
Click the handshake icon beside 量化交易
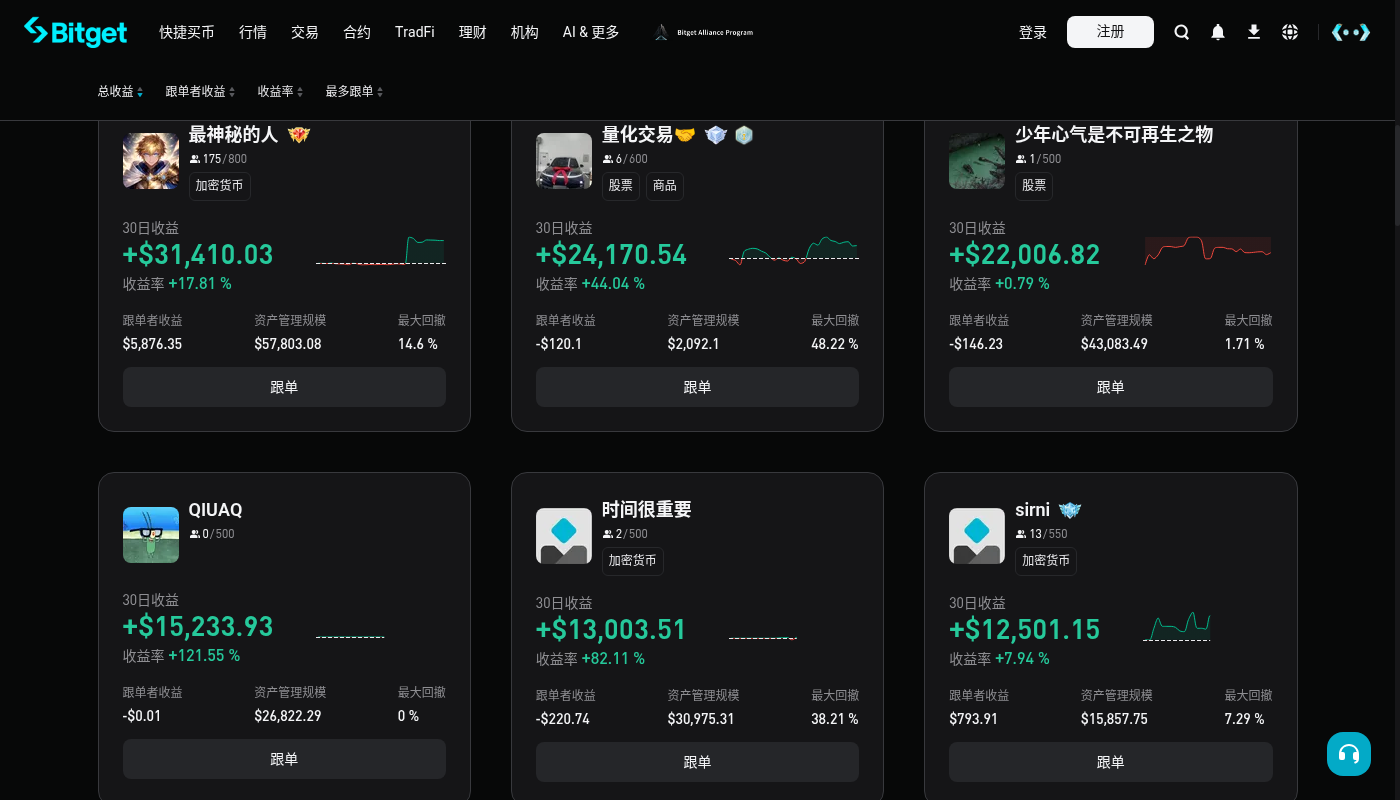click(x=685, y=135)
